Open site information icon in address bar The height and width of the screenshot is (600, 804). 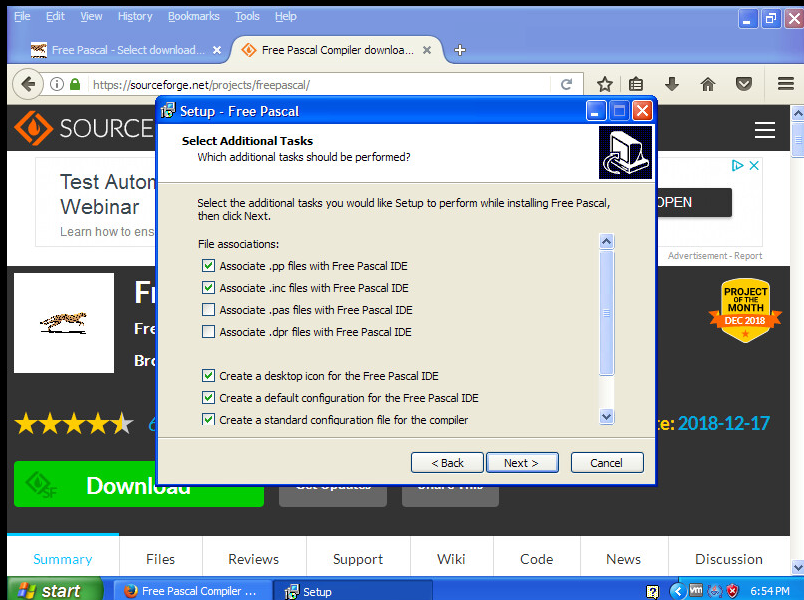(57, 84)
